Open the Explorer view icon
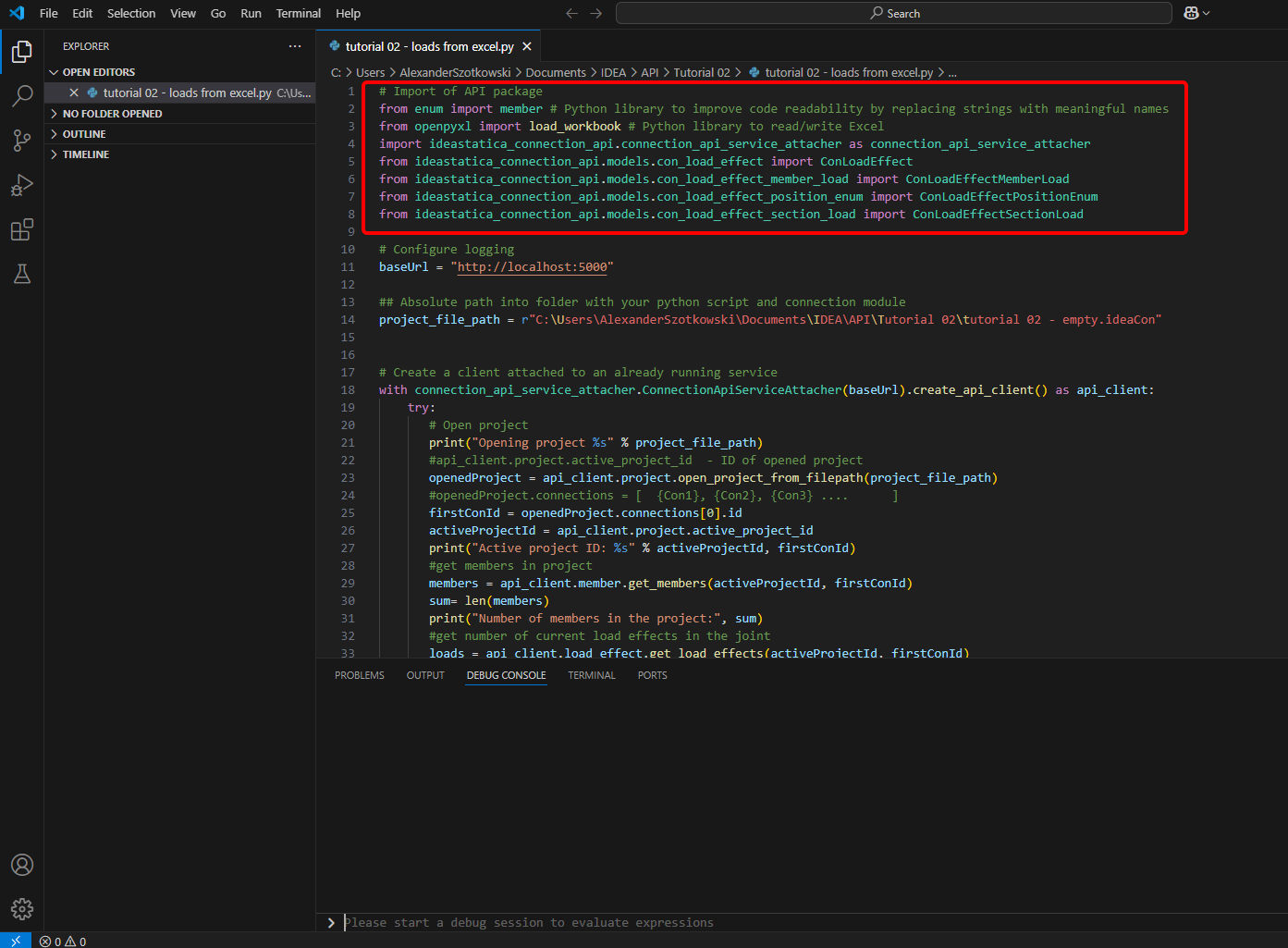This screenshot has height=948, width=1288. pyautogui.click(x=21, y=53)
